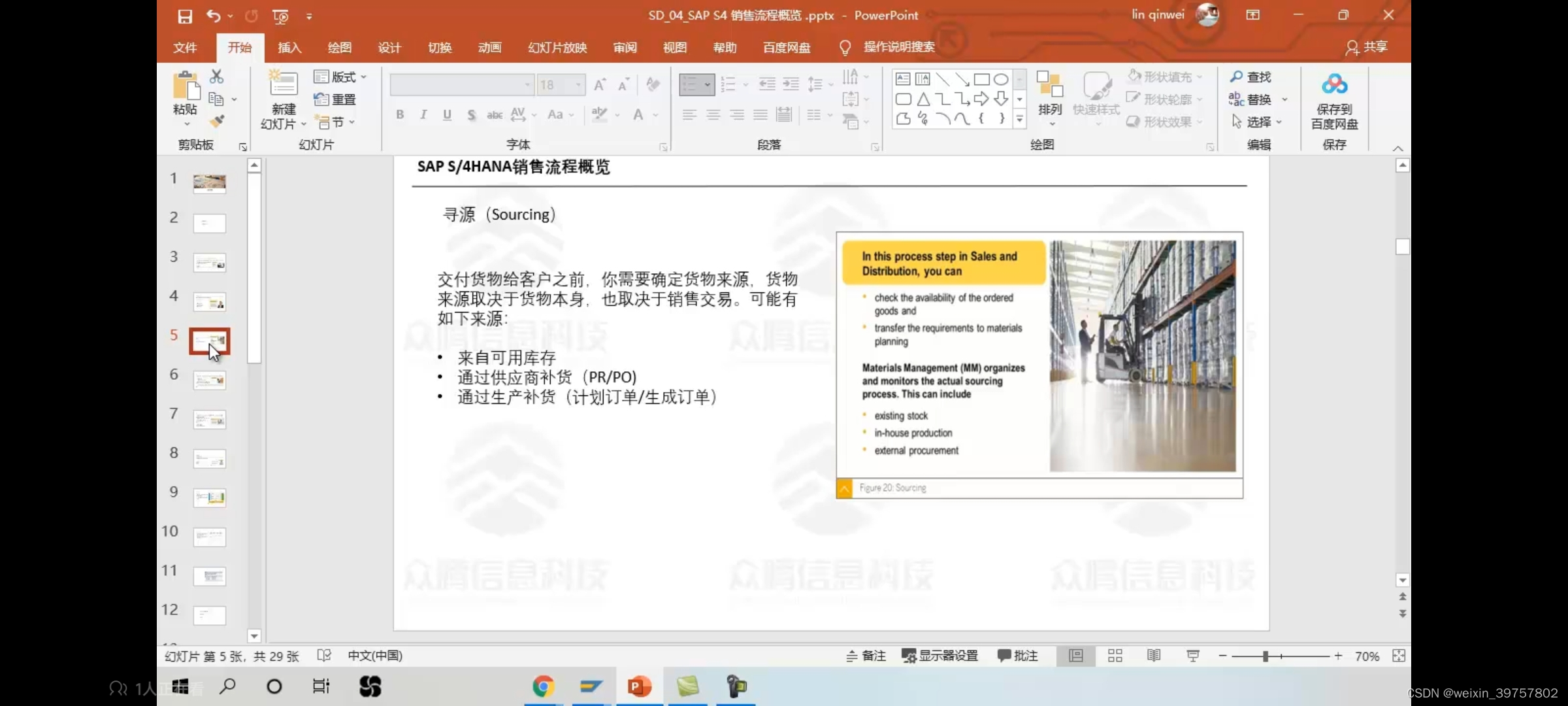Image resolution: width=1568 pixels, height=706 pixels.
Task: Open the font name combo box
Action: click(461, 85)
